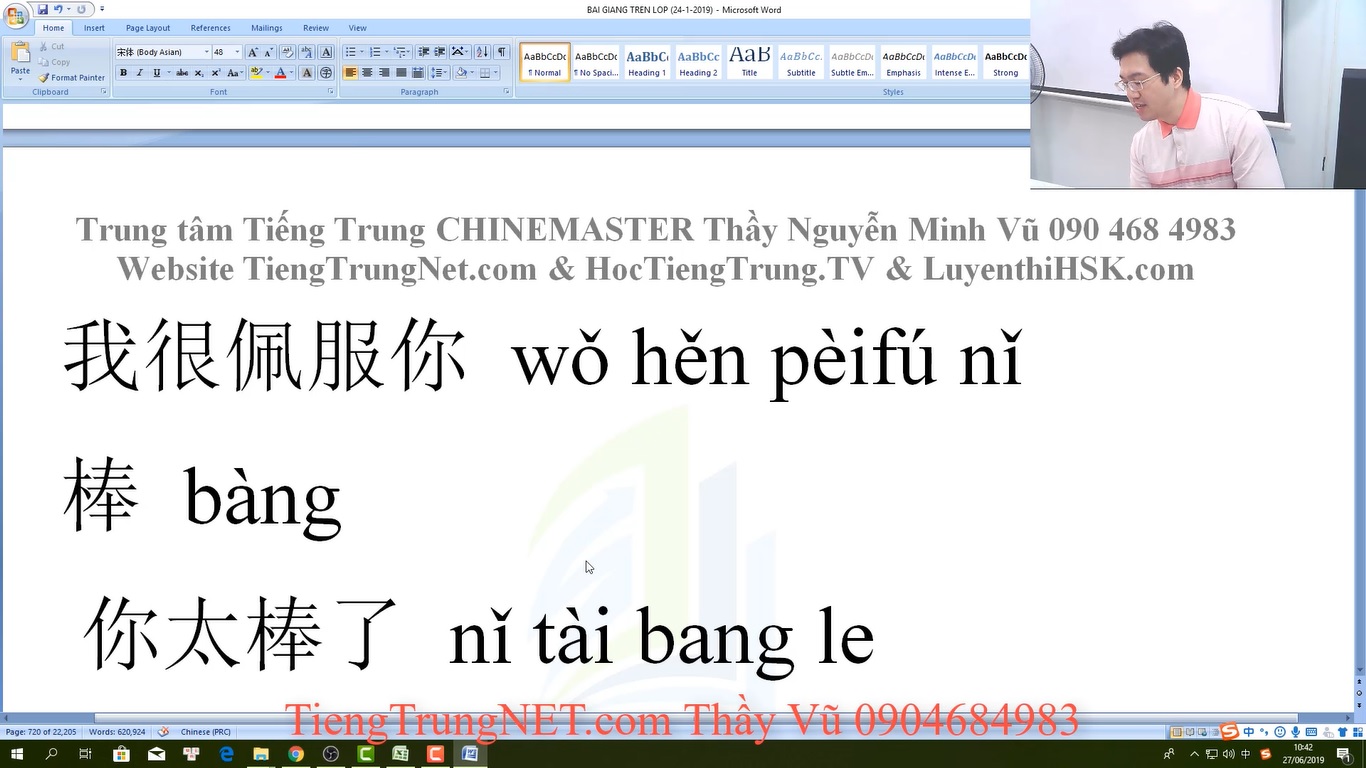The image size is (1366, 768).
Task: Toggle Bold formatting
Action: [123, 73]
